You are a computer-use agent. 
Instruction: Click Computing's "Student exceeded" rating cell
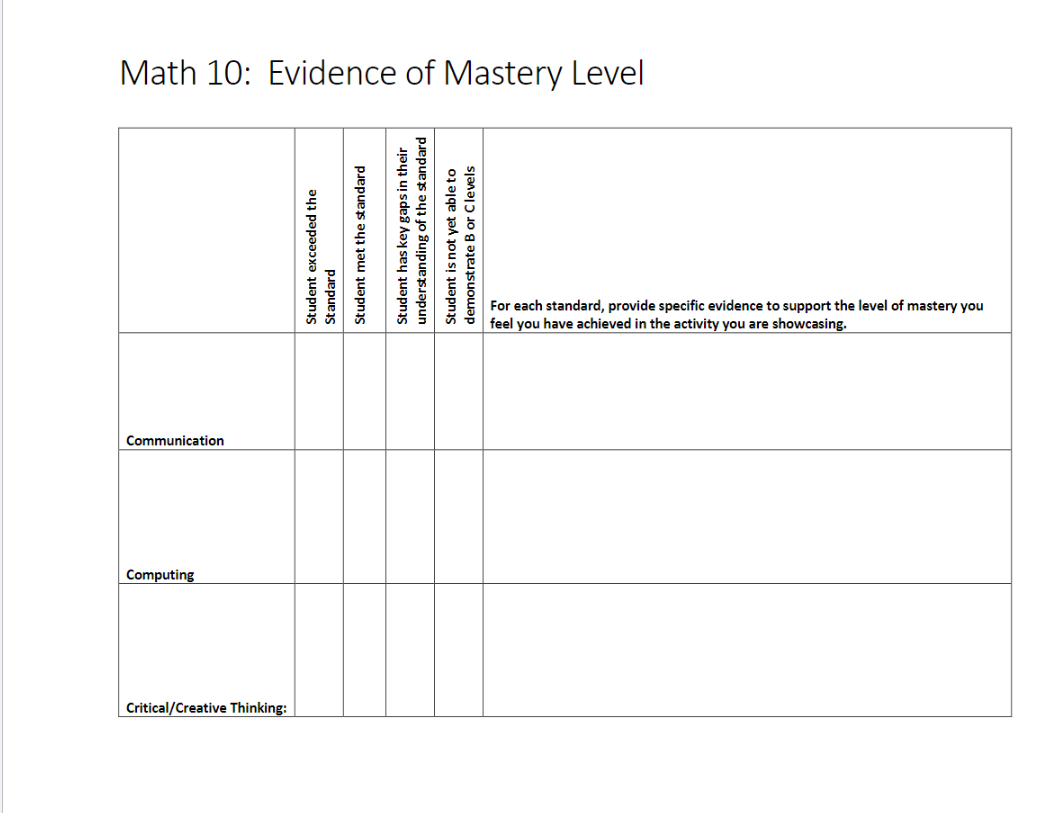pos(318,515)
